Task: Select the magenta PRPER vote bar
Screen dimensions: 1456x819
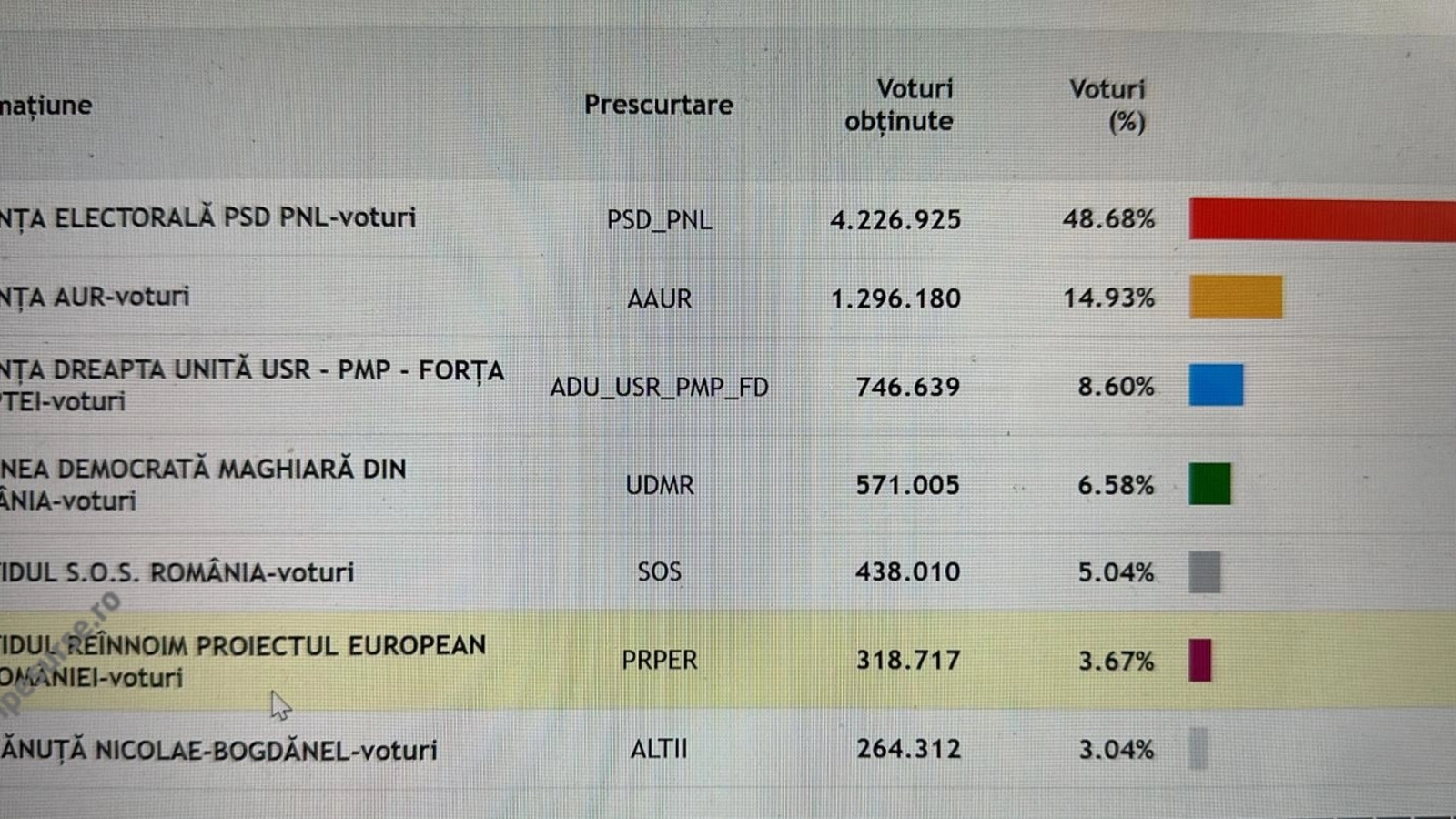Action: click(1200, 661)
